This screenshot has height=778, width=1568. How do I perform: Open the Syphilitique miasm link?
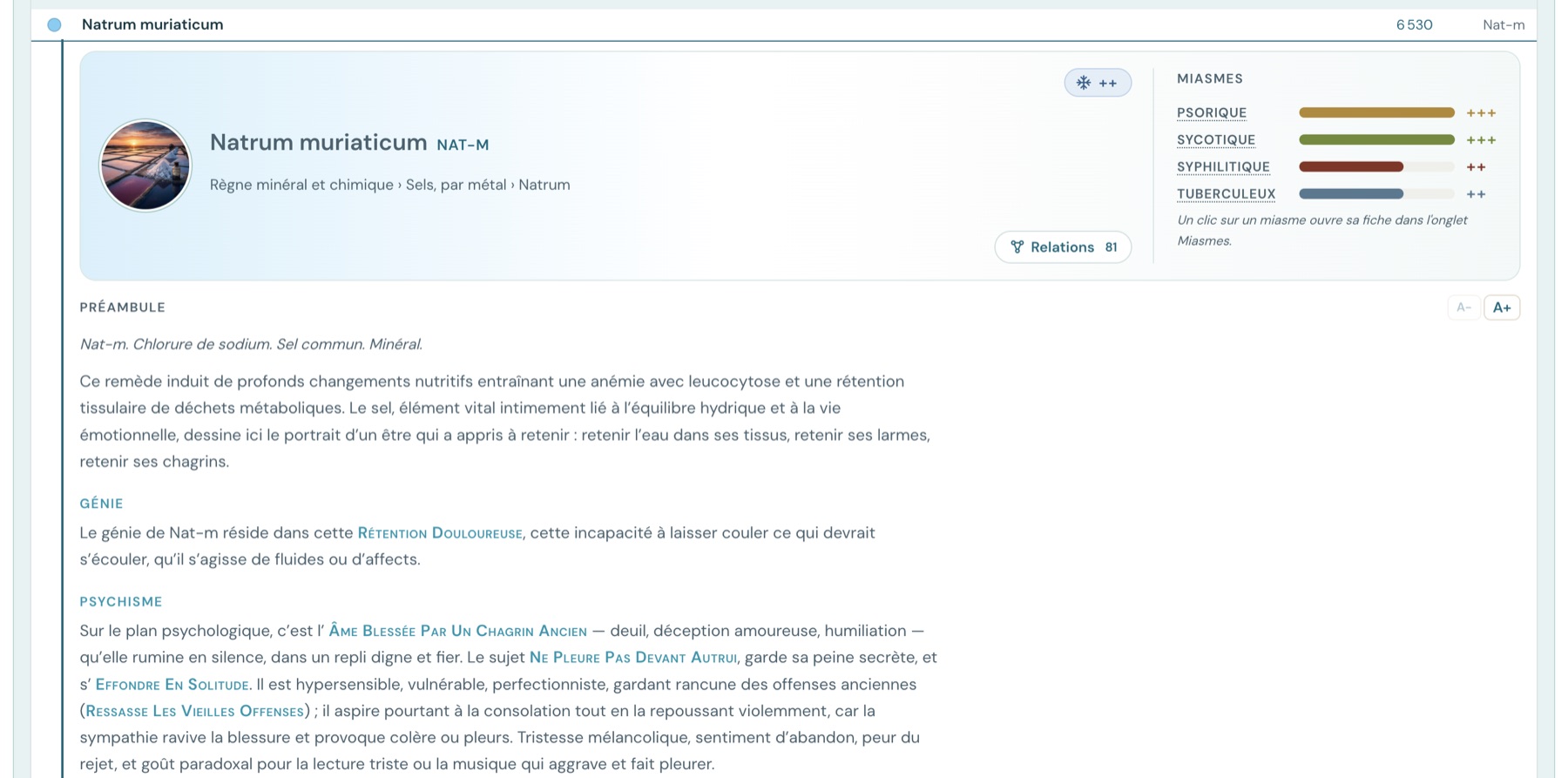1223,167
